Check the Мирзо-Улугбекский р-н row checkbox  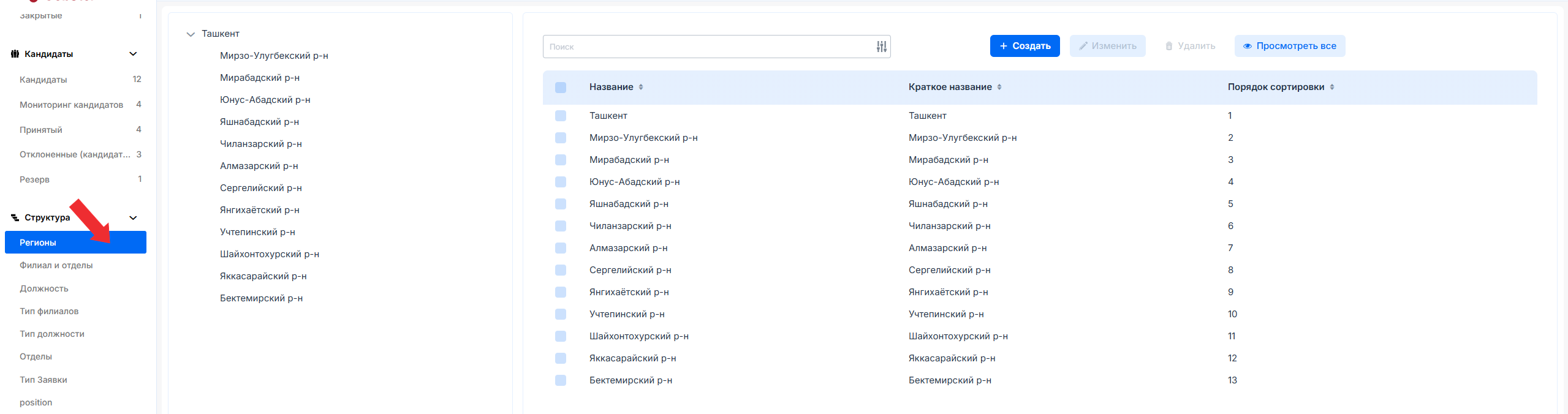561,138
